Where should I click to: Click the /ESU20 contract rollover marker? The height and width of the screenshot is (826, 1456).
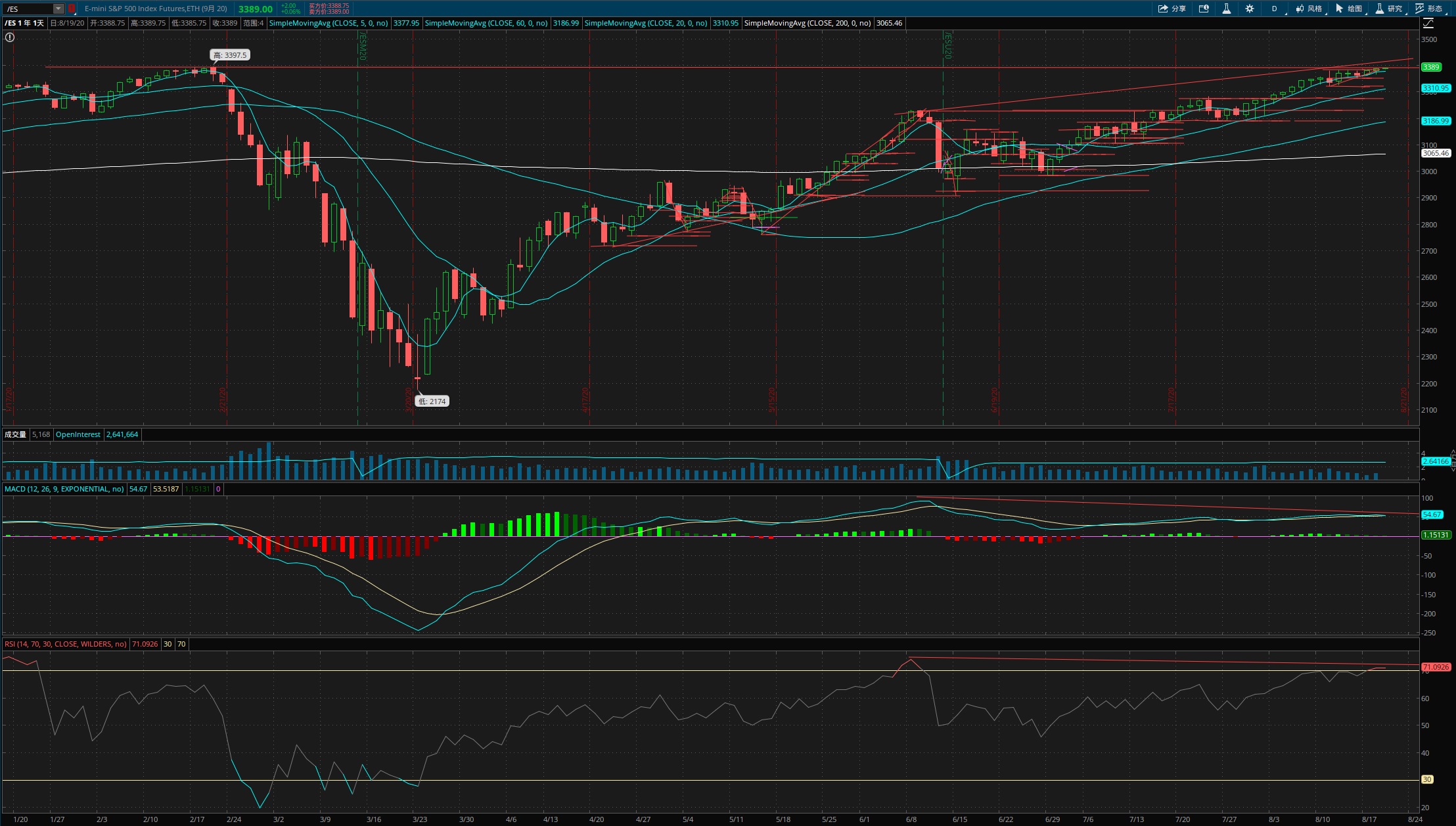point(947,45)
